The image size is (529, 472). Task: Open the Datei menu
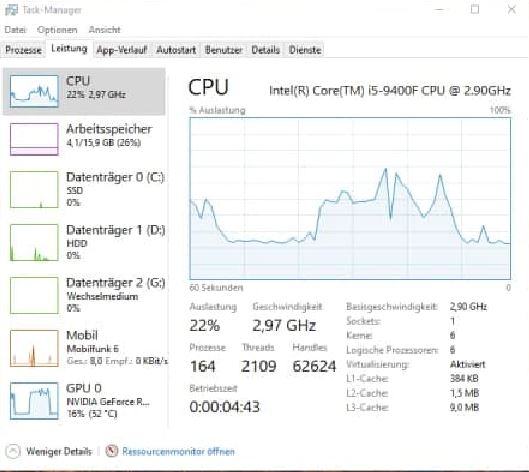coord(15,30)
